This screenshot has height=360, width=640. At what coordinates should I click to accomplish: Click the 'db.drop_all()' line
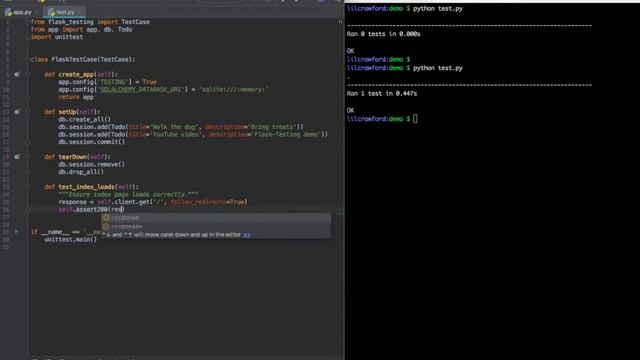[81, 172]
